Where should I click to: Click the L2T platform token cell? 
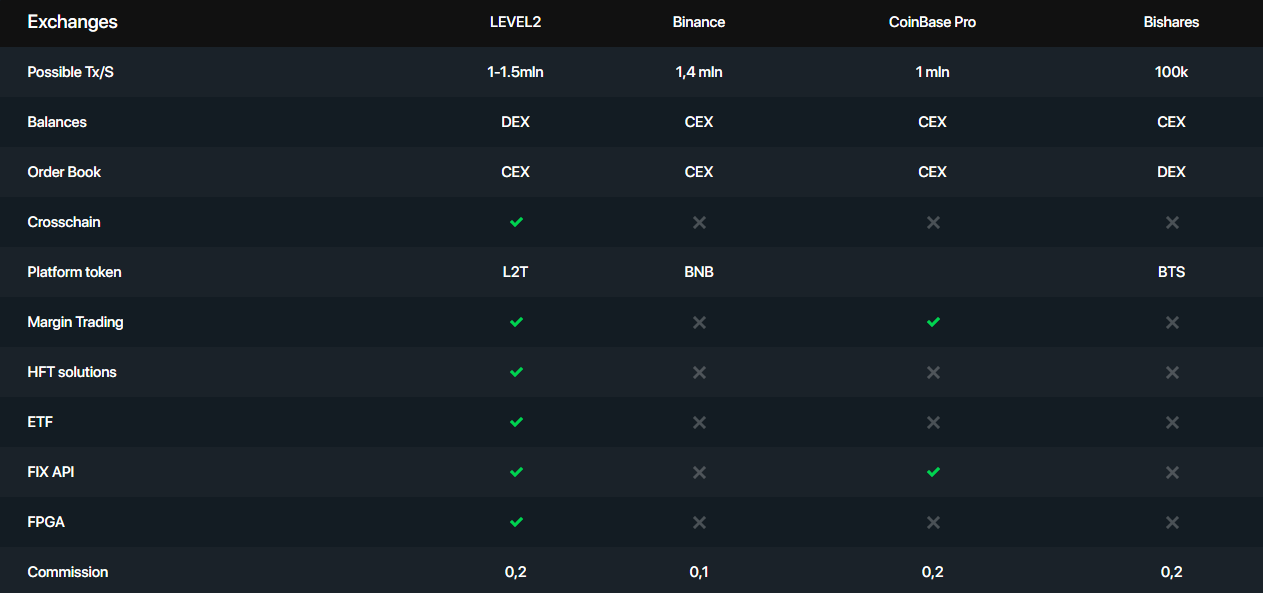516,272
